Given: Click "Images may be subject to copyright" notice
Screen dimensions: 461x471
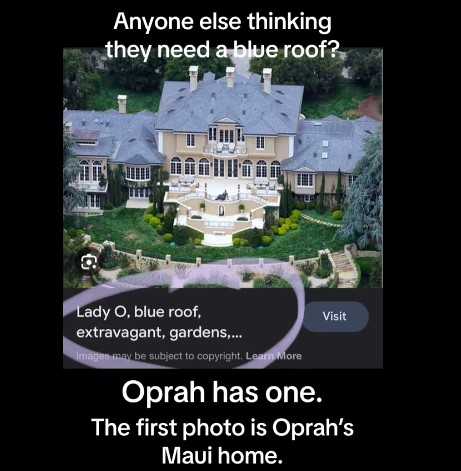Looking at the screenshot, I should [158, 356].
